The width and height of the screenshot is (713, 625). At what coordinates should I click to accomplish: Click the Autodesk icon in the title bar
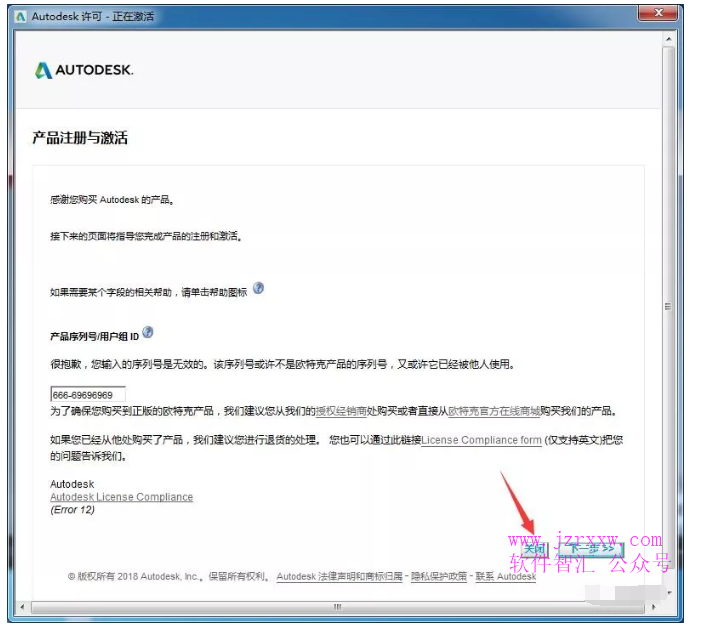pos(21,17)
